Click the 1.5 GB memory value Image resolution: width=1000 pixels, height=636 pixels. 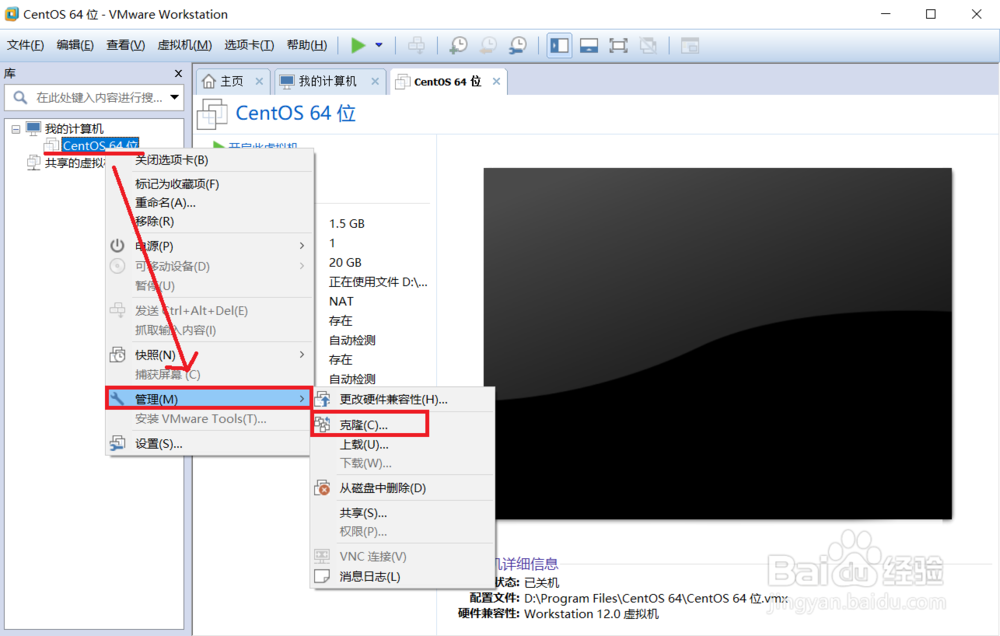coord(347,224)
